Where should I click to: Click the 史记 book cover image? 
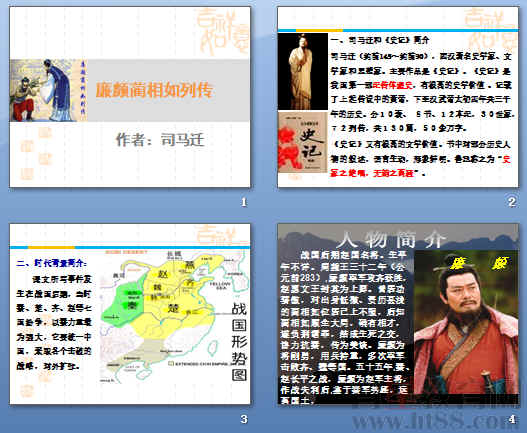point(303,142)
